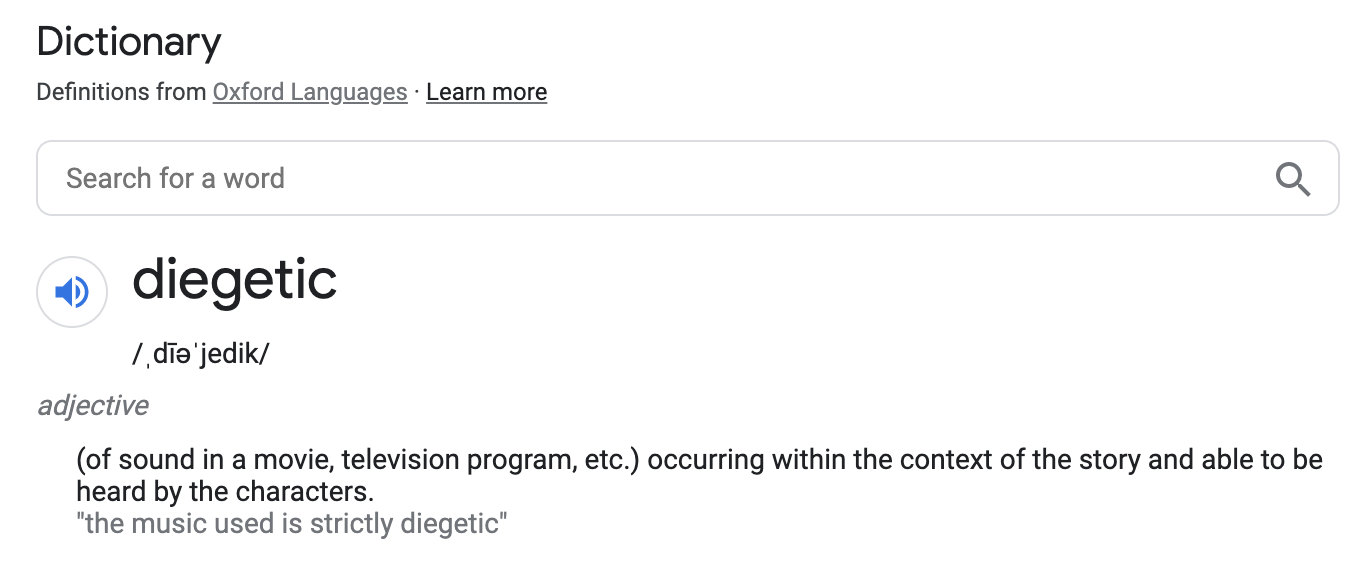The image size is (1368, 582).
Task: Click the Dictionary heading
Action: [x=129, y=43]
